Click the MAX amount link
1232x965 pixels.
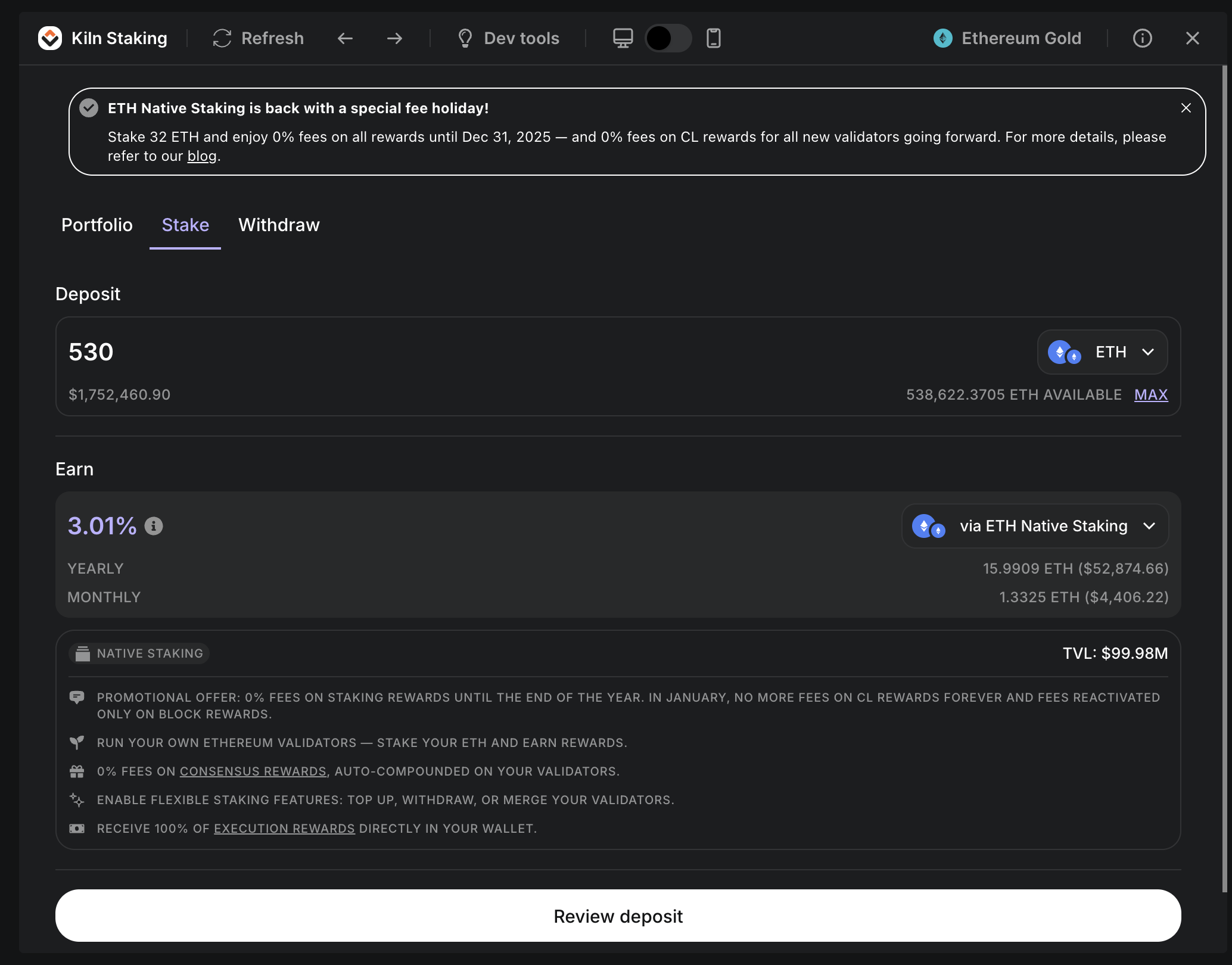(1150, 394)
